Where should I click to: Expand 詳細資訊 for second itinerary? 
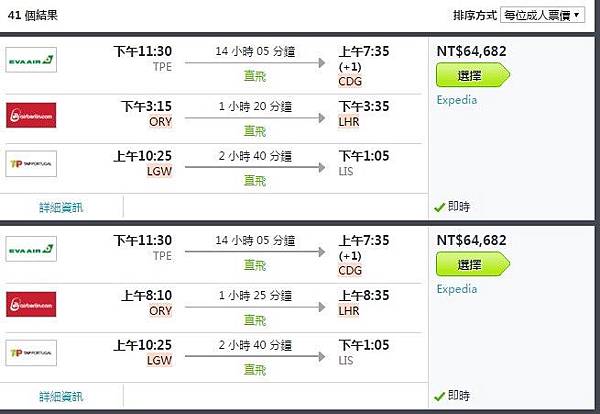(61, 396)
